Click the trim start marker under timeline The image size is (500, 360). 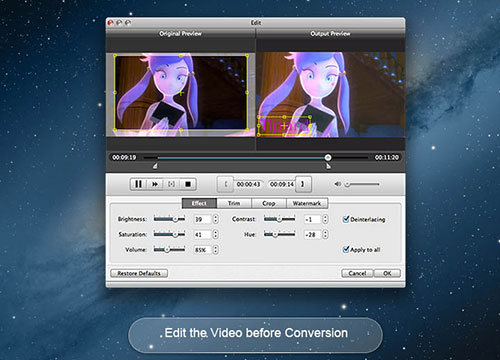click(155, 166)
